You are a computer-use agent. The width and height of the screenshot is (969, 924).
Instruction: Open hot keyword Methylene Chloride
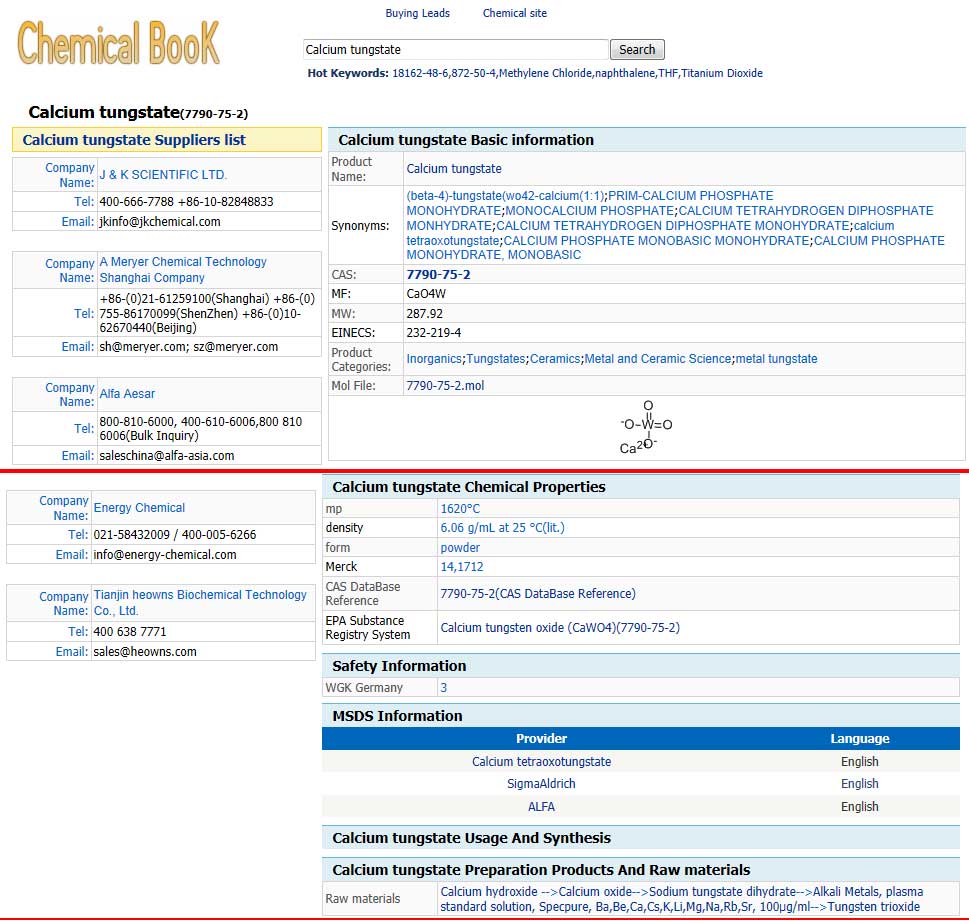[x=545, y=73]
